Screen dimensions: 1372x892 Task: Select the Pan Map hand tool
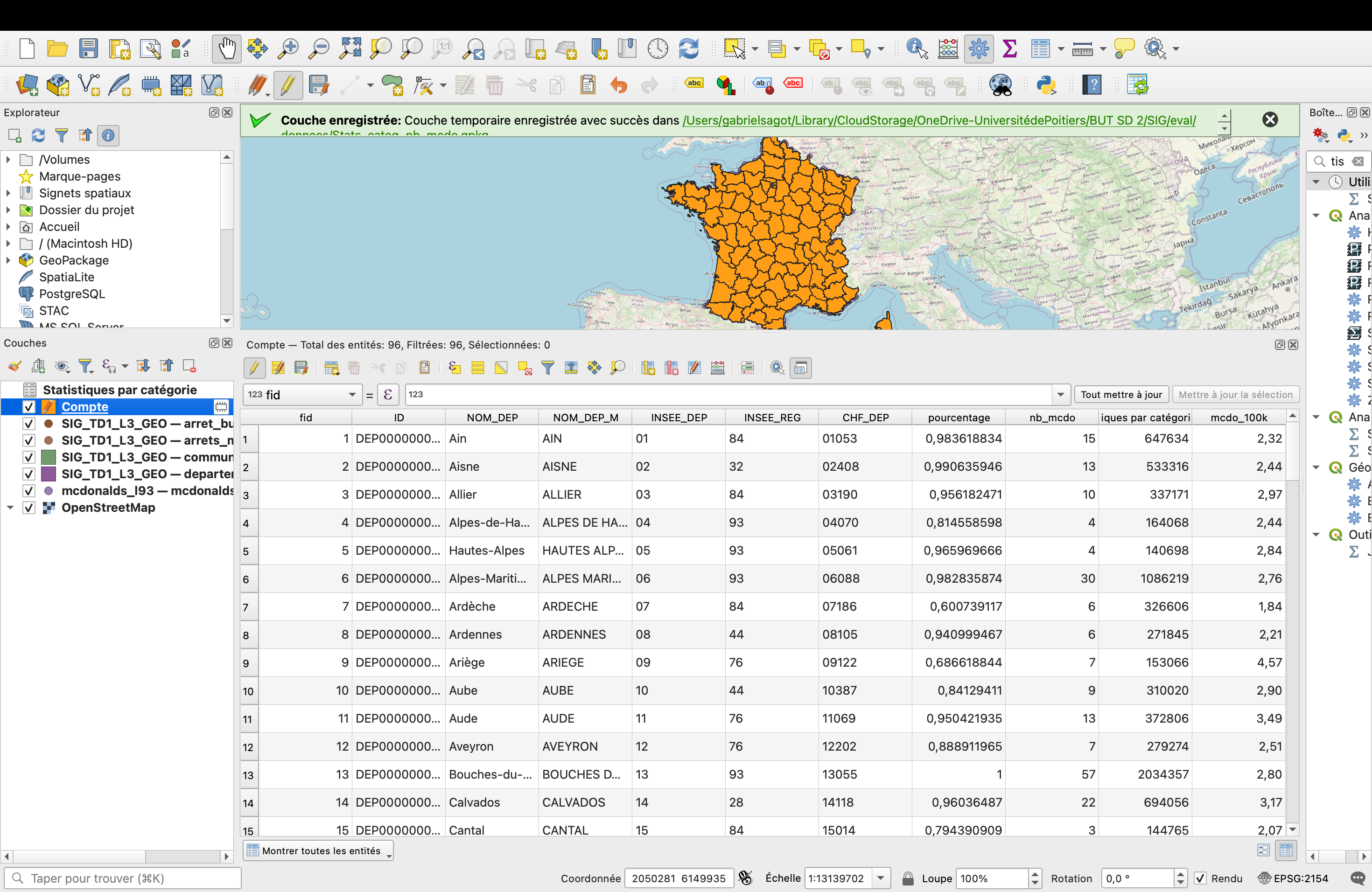click(226, 49)
